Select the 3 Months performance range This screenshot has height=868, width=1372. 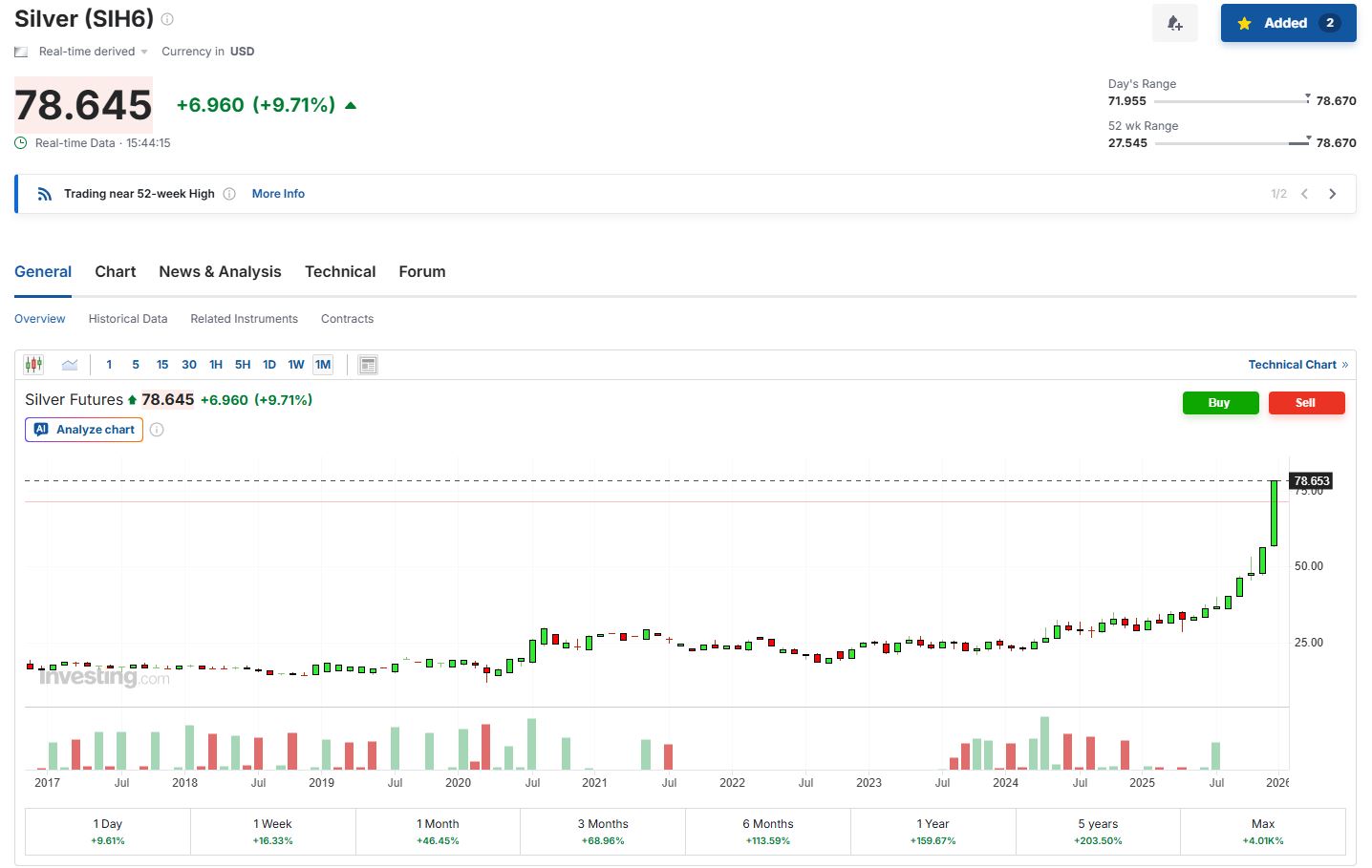click(x=603, y=832)
